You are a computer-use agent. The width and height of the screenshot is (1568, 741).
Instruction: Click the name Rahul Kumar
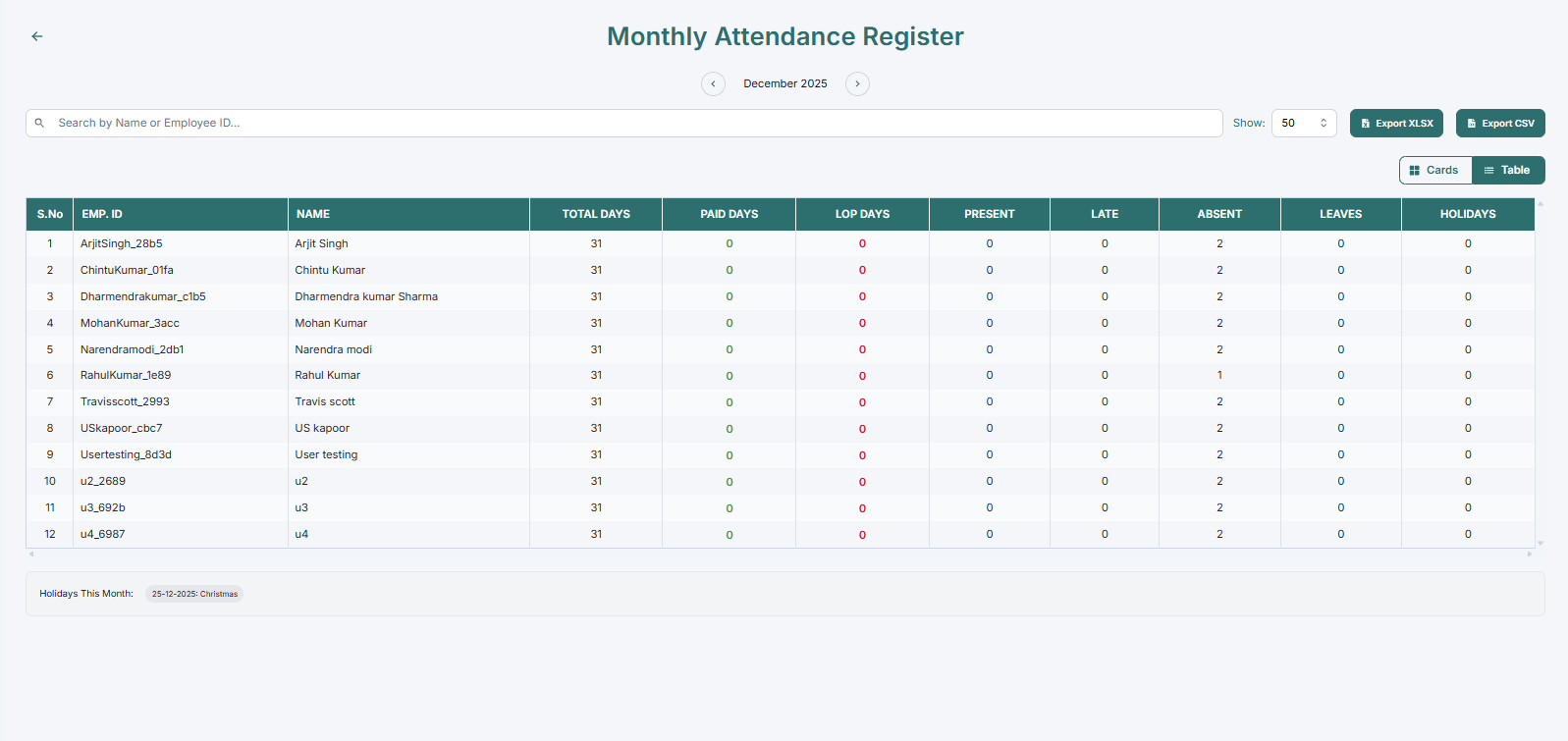point(328,375)
